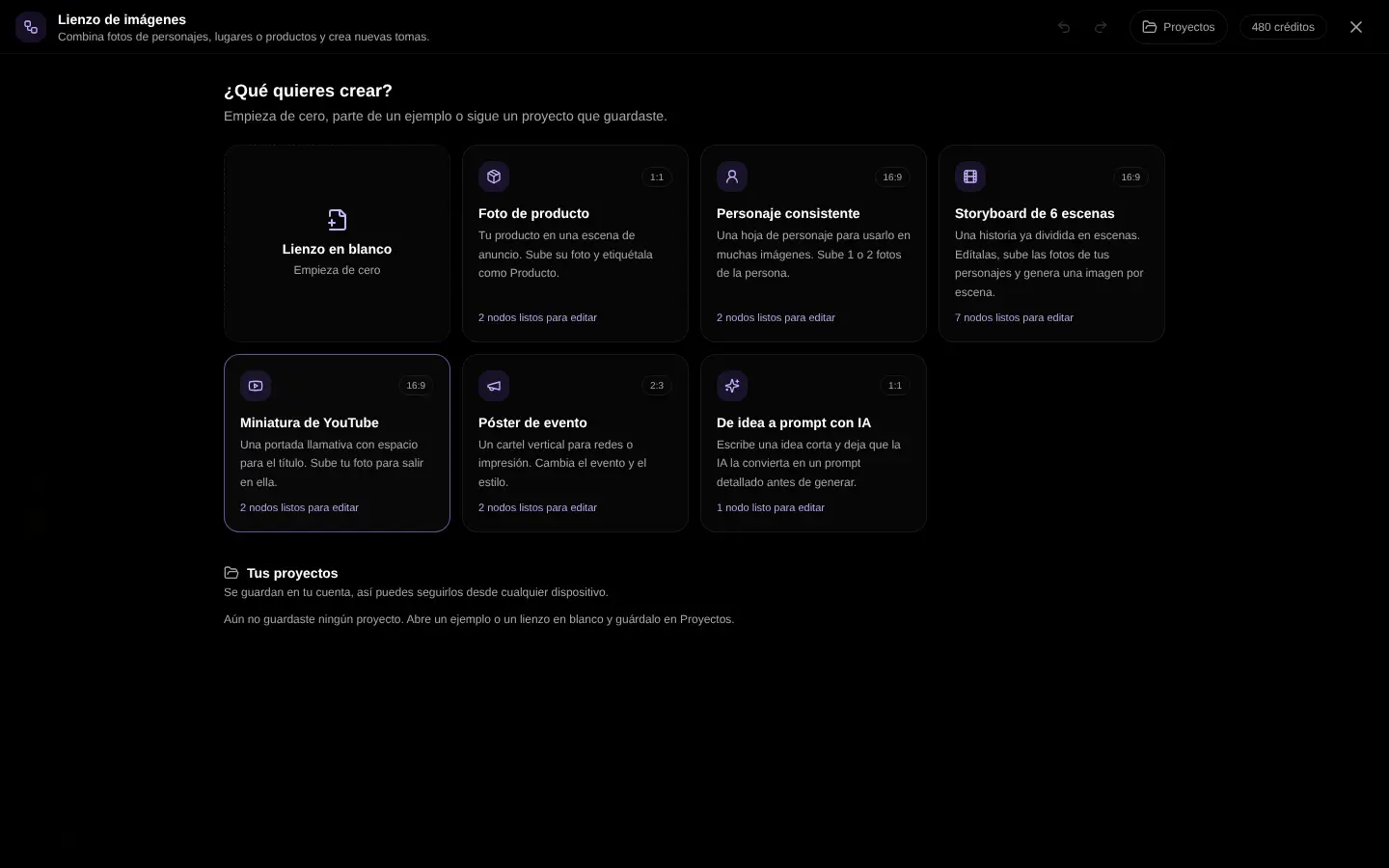Open the Personaje consistente template title

[x=788, y=213]
